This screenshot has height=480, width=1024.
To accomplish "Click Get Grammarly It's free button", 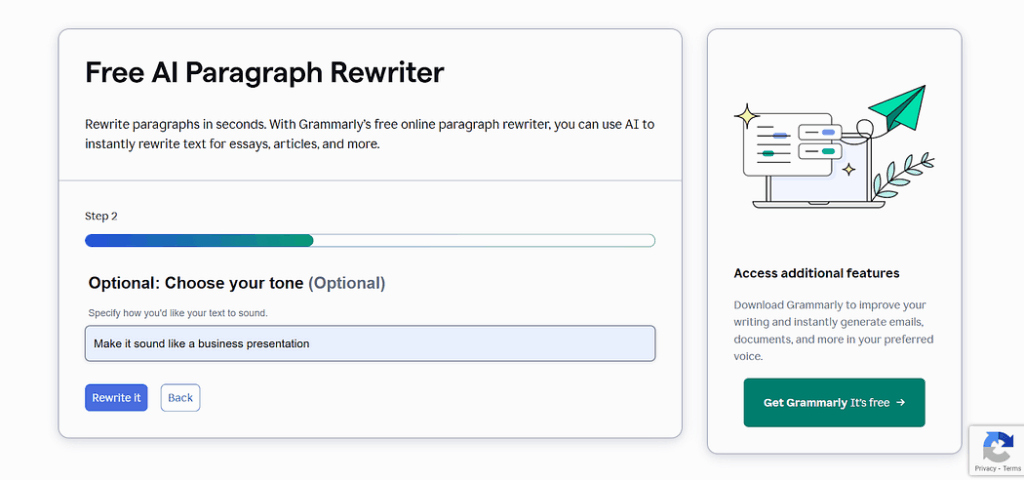I will point(834,402).
